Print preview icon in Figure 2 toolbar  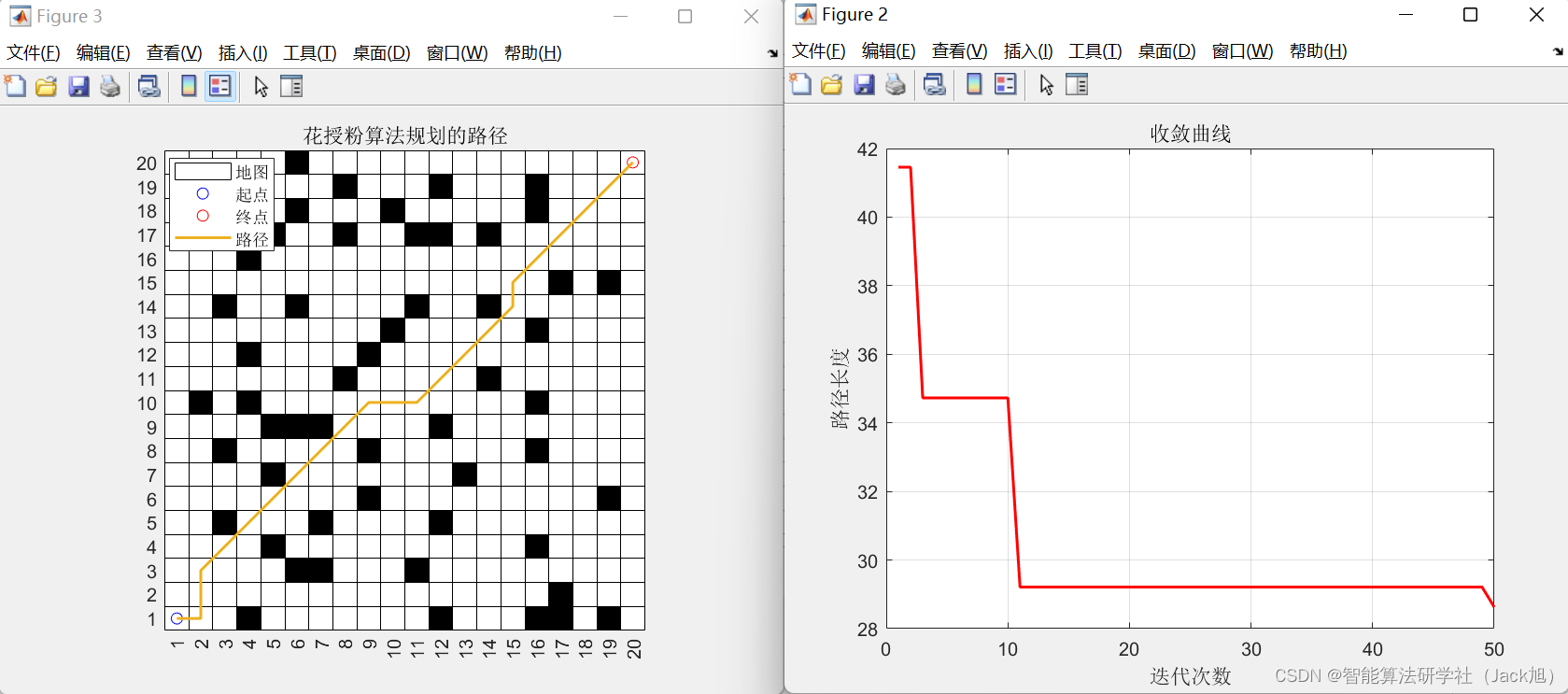(x=934, y=84)
